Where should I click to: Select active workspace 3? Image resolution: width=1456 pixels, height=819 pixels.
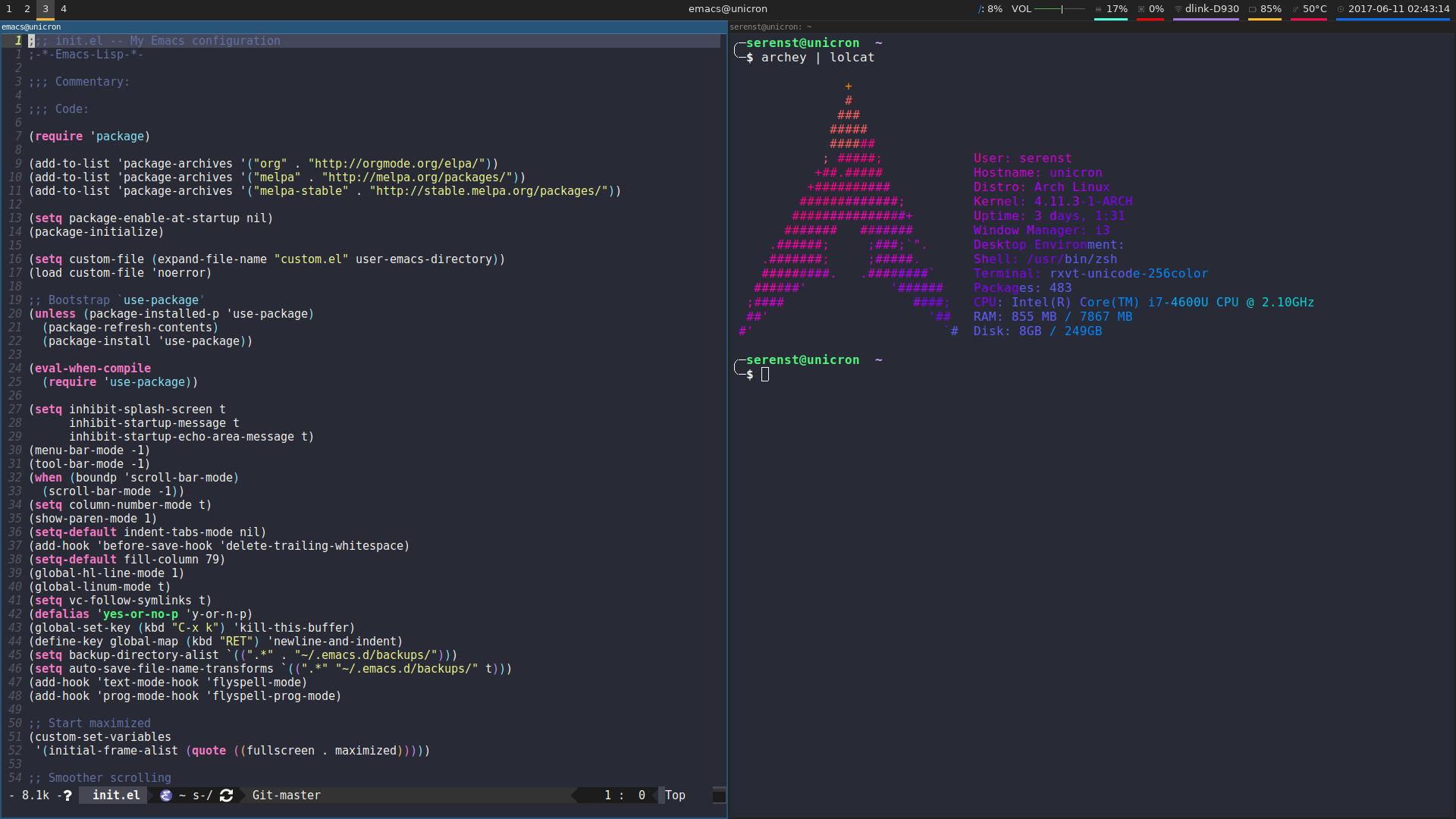[45, 9]
